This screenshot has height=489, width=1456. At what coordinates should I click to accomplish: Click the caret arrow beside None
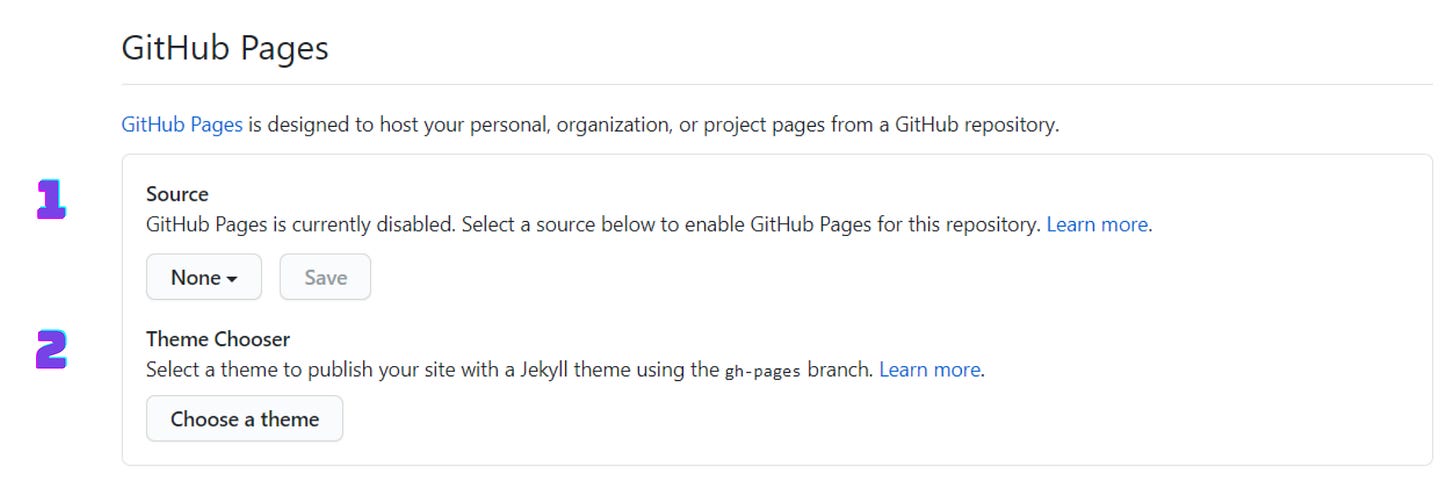click(232, 280)
